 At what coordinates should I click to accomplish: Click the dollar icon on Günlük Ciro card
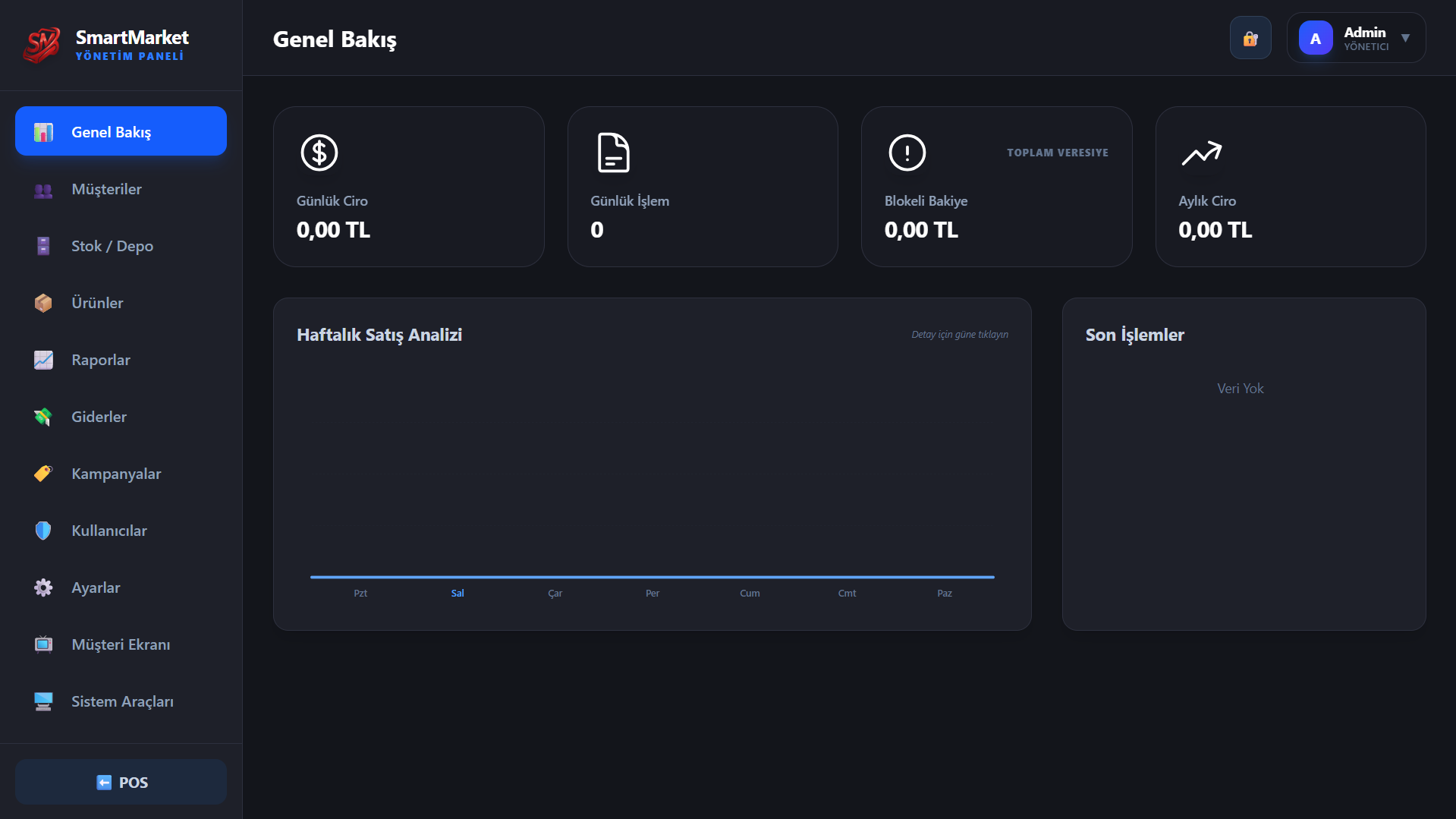pyautogui.click(x=319, y=153)
